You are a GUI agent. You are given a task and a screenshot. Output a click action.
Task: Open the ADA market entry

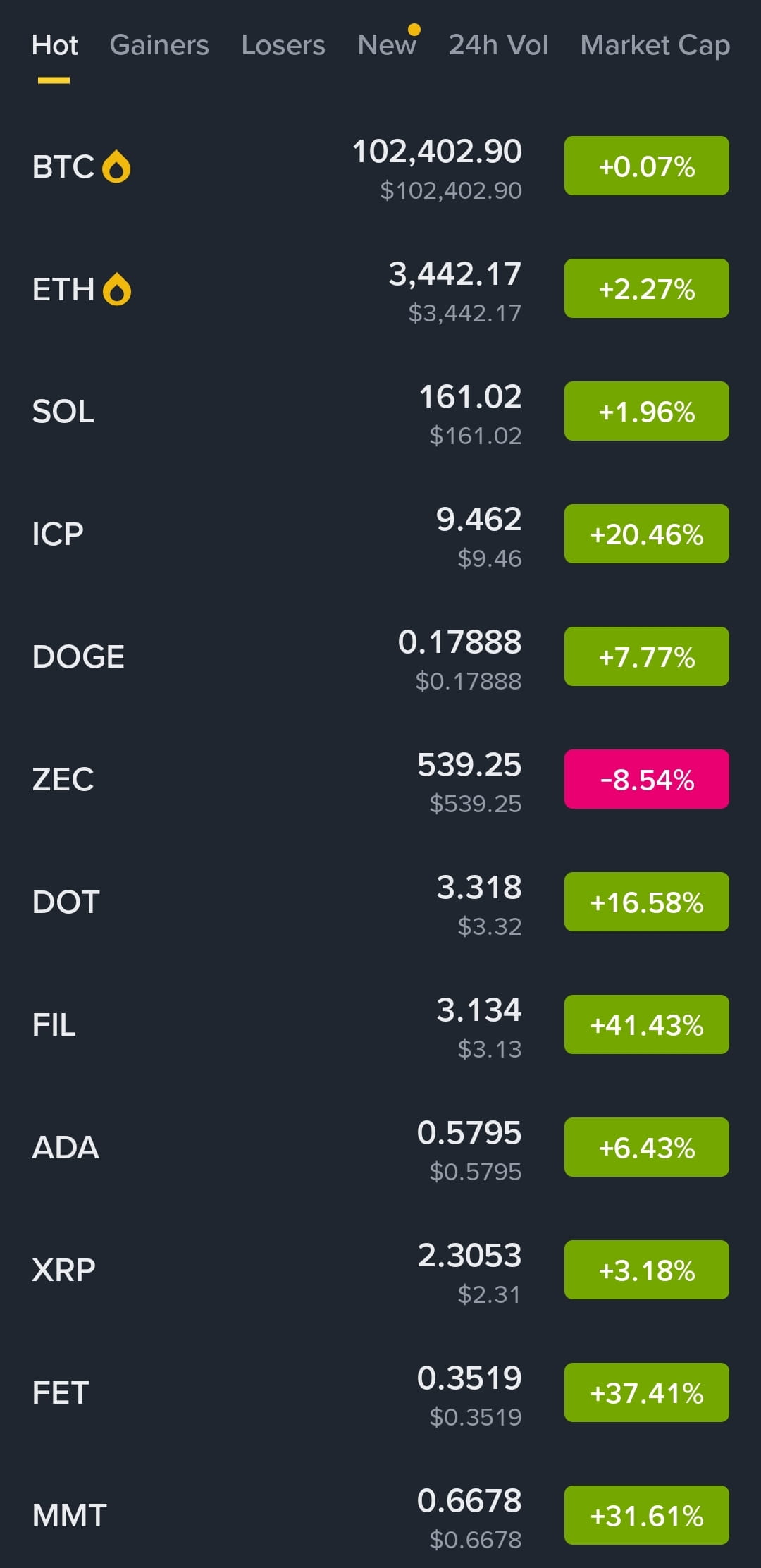click(380, 1148)
